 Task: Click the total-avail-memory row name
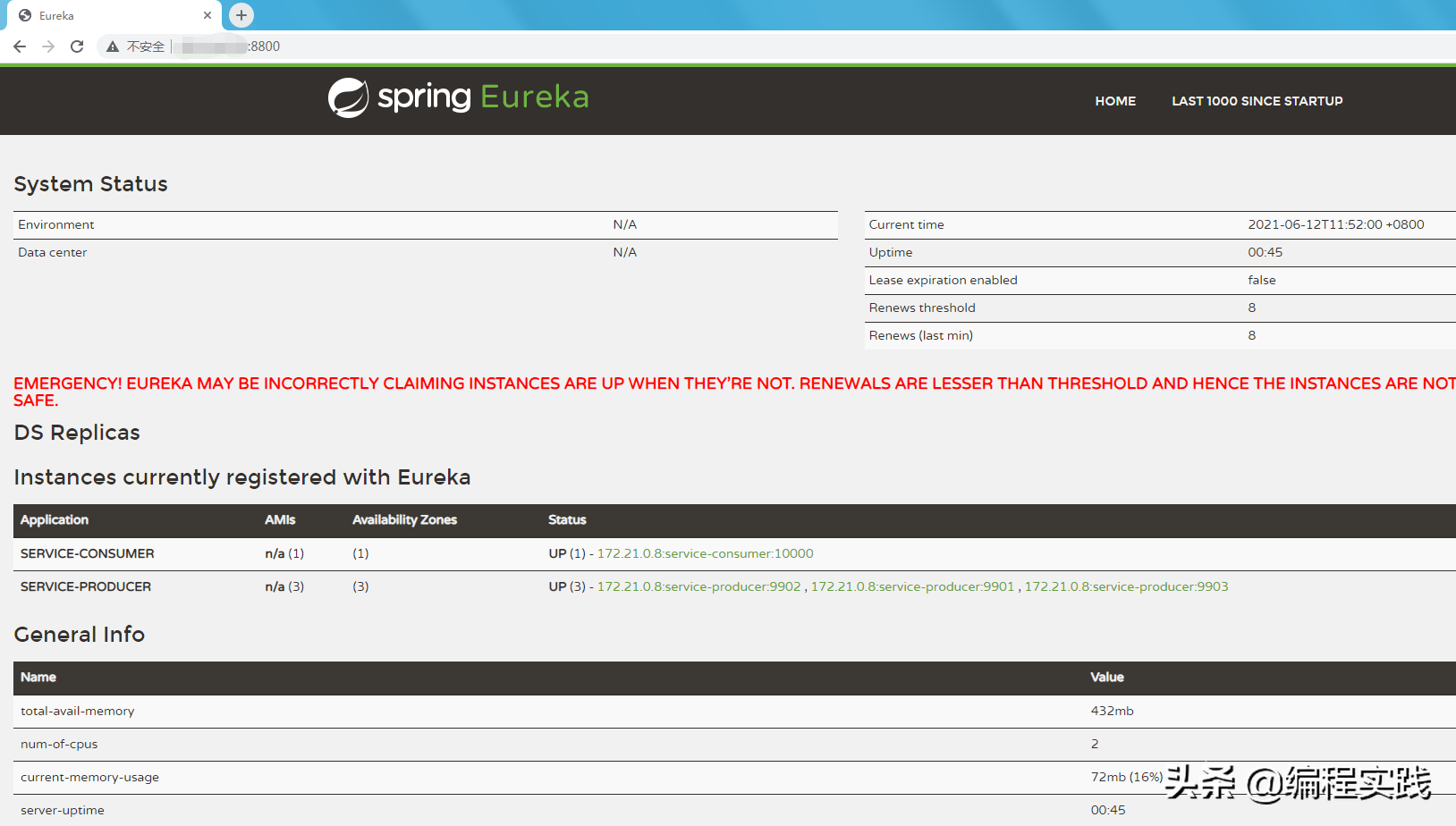78,711
